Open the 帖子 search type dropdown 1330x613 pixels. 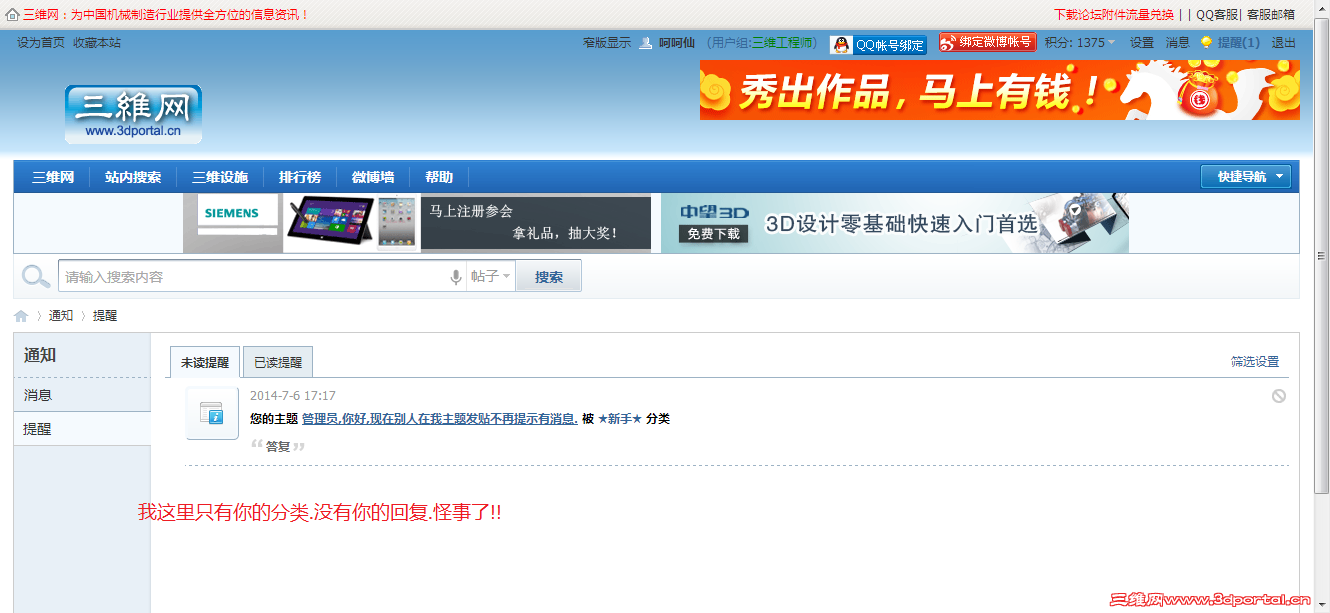tap(491, 277)
